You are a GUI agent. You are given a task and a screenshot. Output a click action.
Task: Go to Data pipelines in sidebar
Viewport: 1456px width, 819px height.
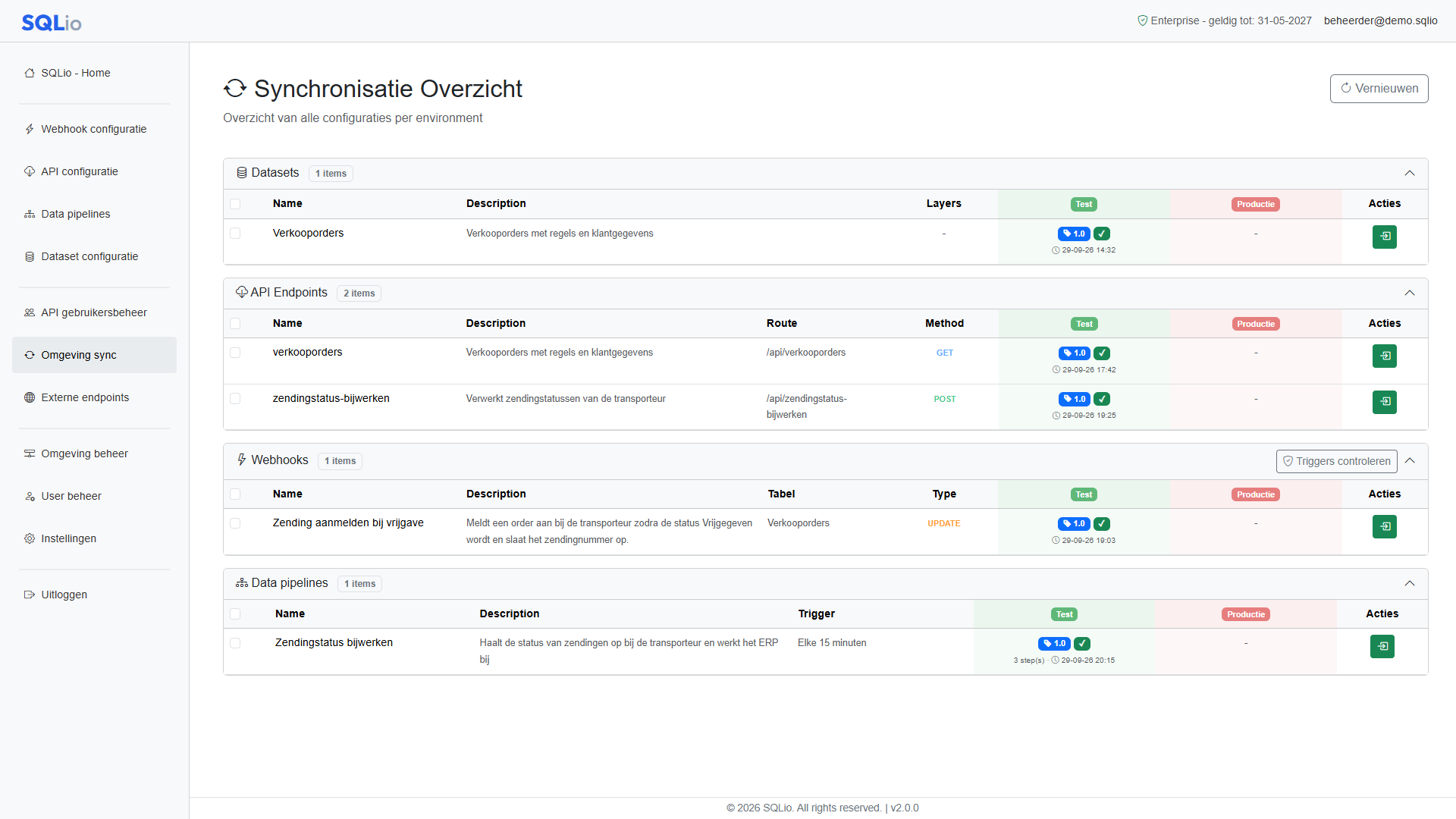point(94,214)
